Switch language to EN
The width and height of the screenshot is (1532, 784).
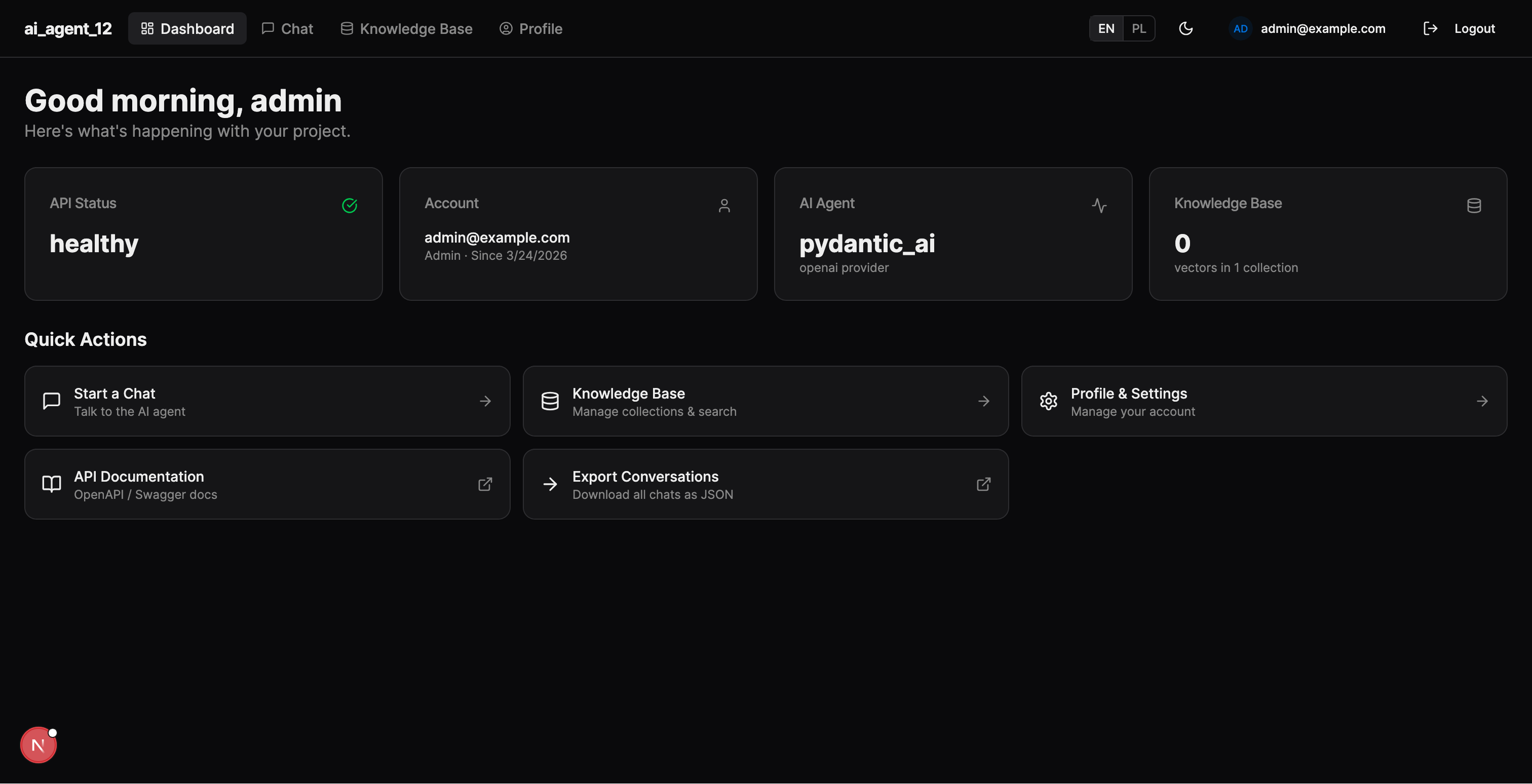pos(1105,28)
